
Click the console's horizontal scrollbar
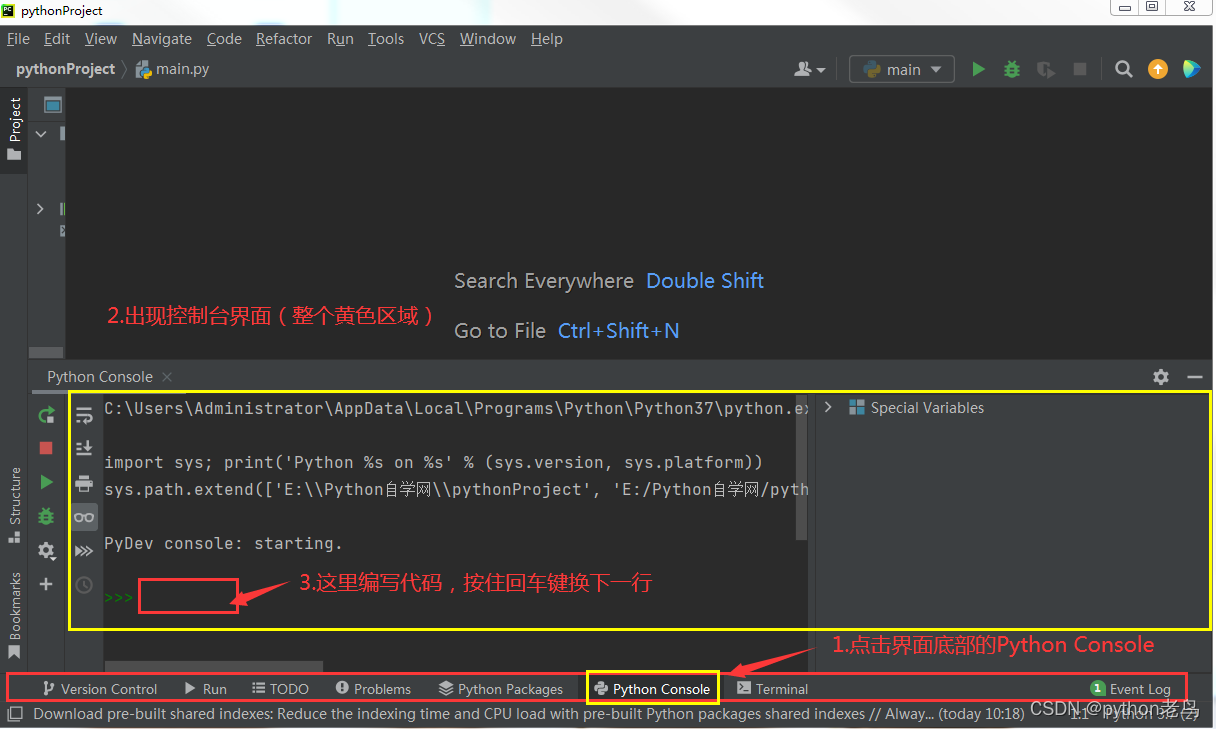(214, 666)
